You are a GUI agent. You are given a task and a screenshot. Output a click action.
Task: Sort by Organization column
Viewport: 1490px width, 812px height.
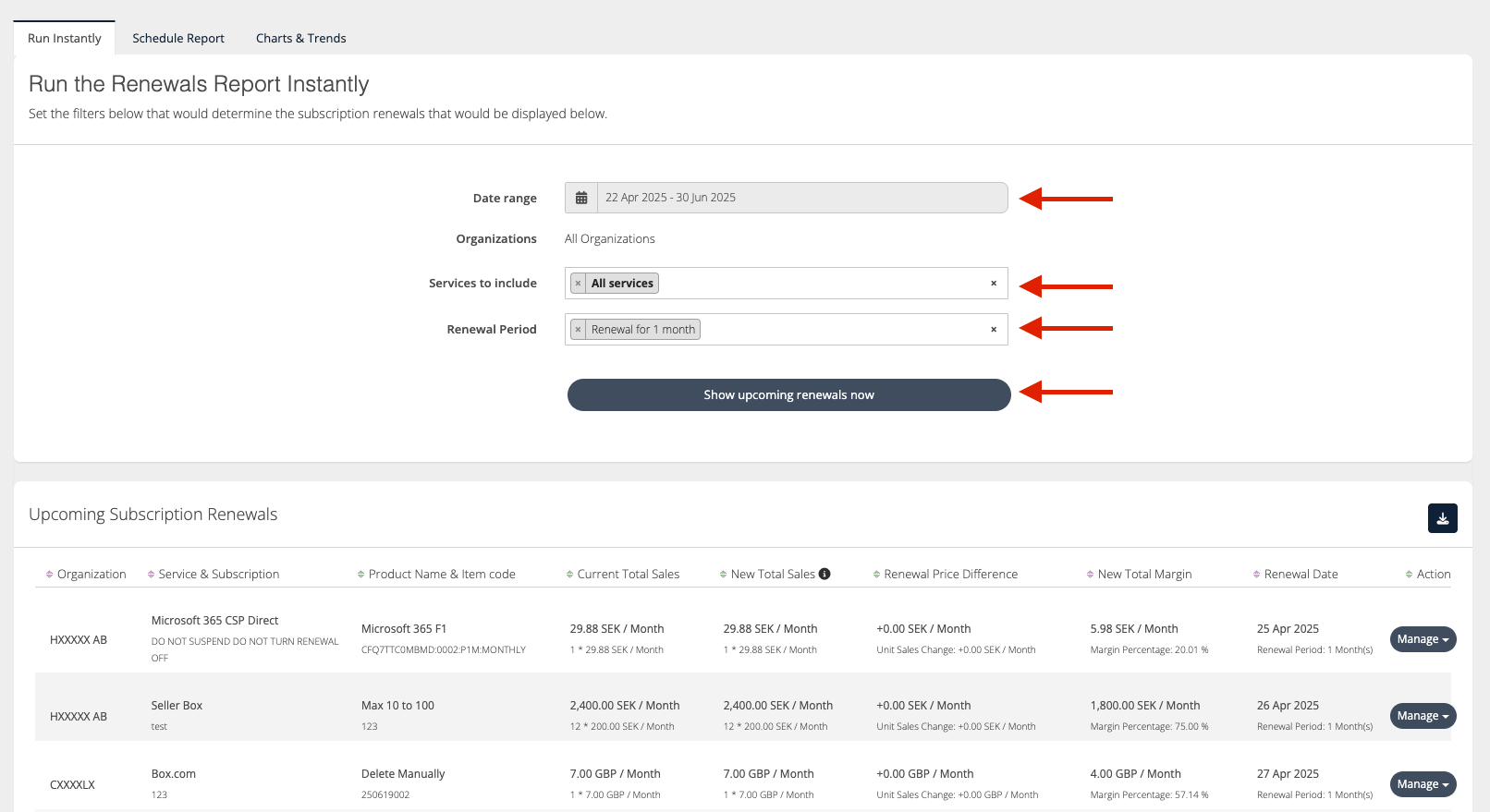click(x=91, y=575)
